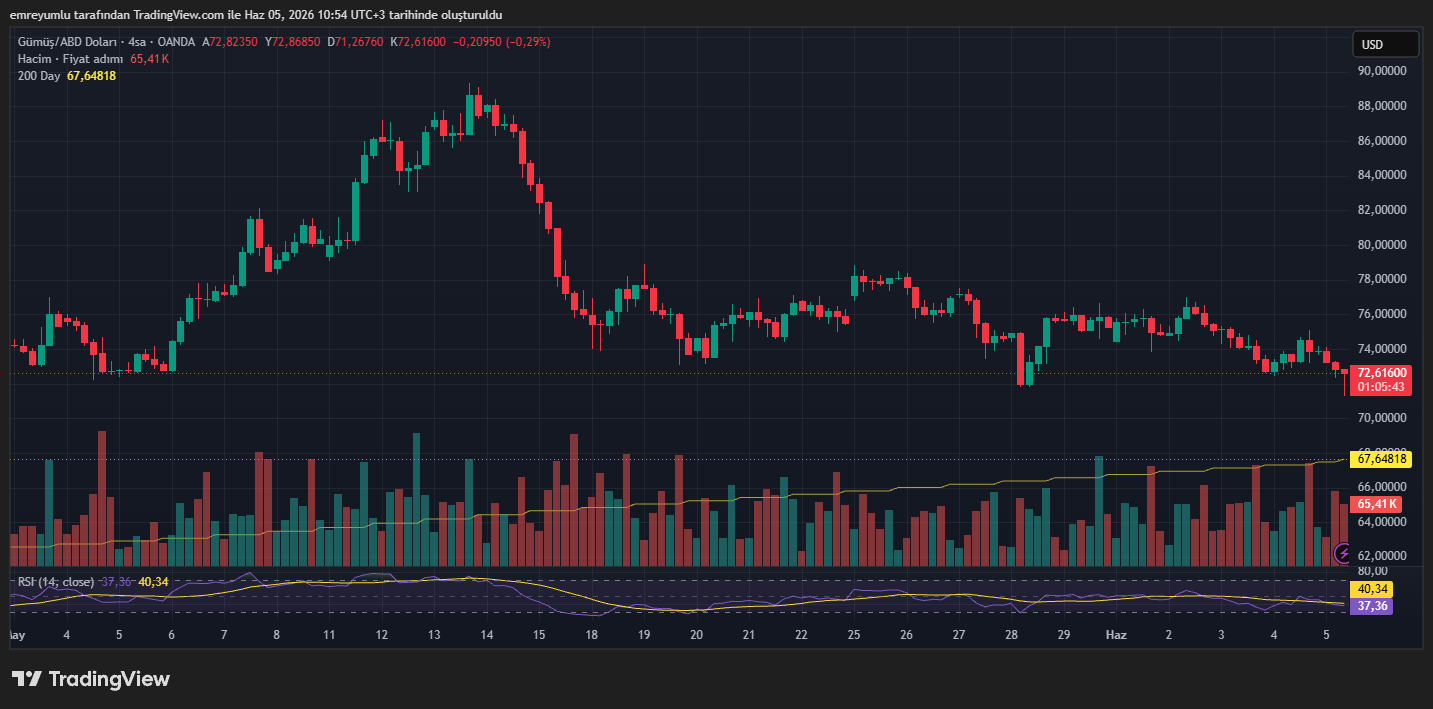Click the TradingView logo

click(91, 679)
